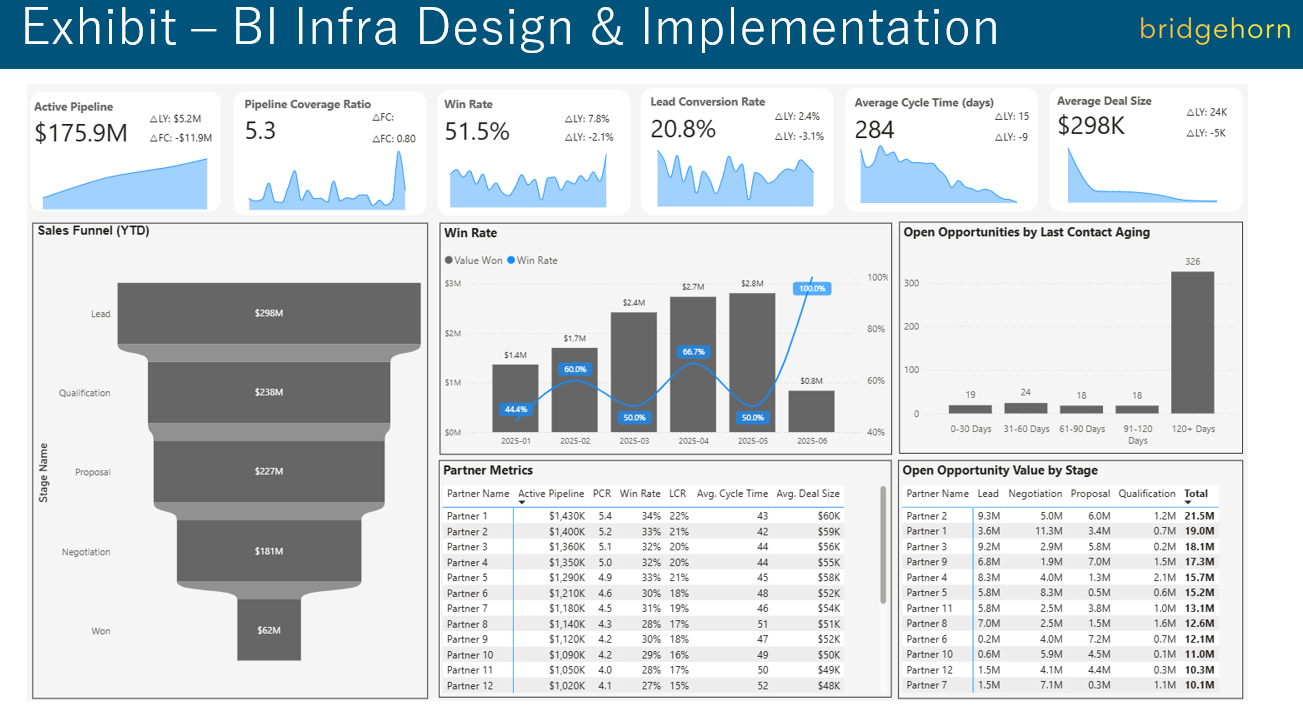Viewport: 1303px width, 706px height.
Task: Select the Proposal funnel bar $227M
Action: tap(269, 471)
